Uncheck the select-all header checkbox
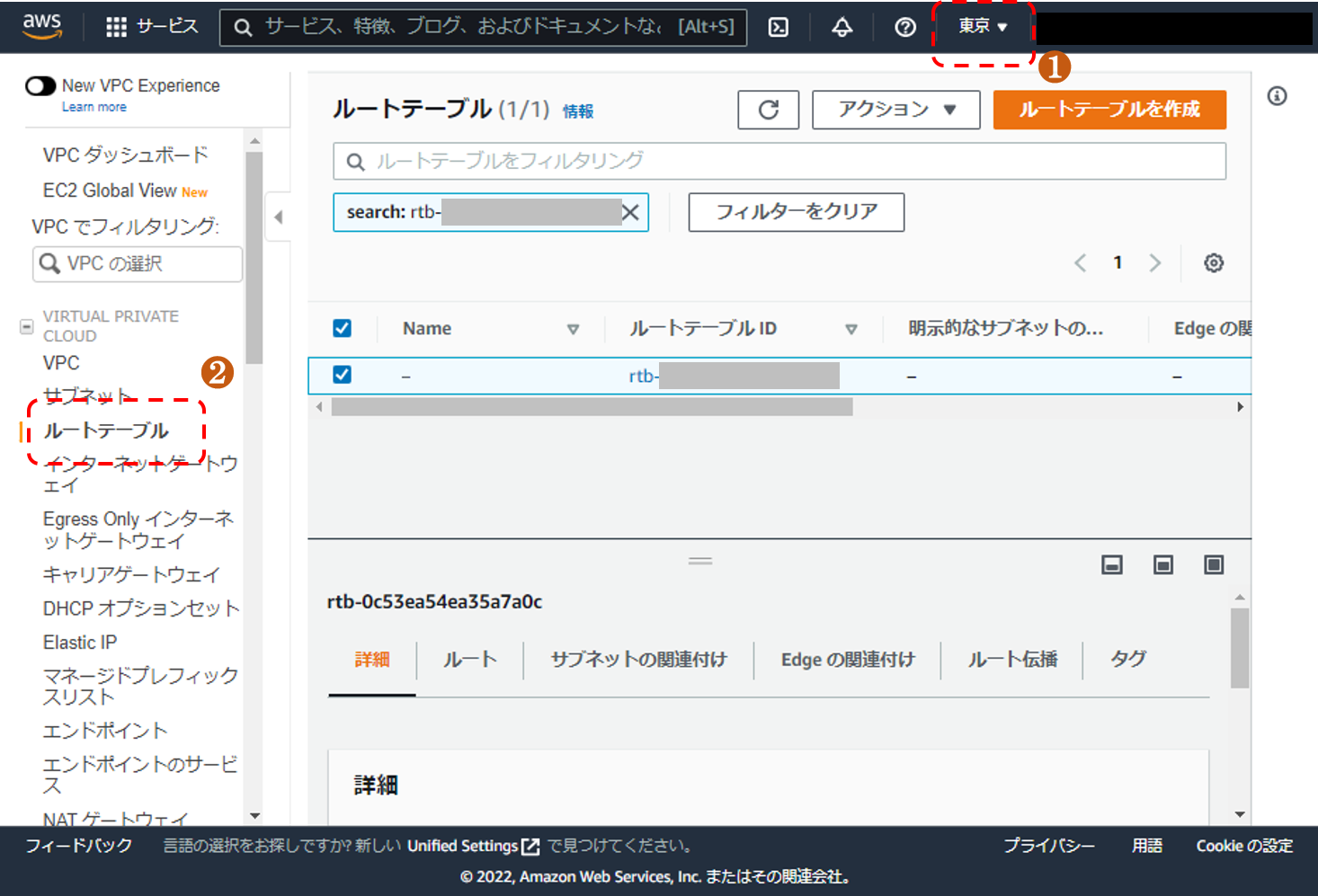This screenshot has height=896, width=1318. (343, 328)
